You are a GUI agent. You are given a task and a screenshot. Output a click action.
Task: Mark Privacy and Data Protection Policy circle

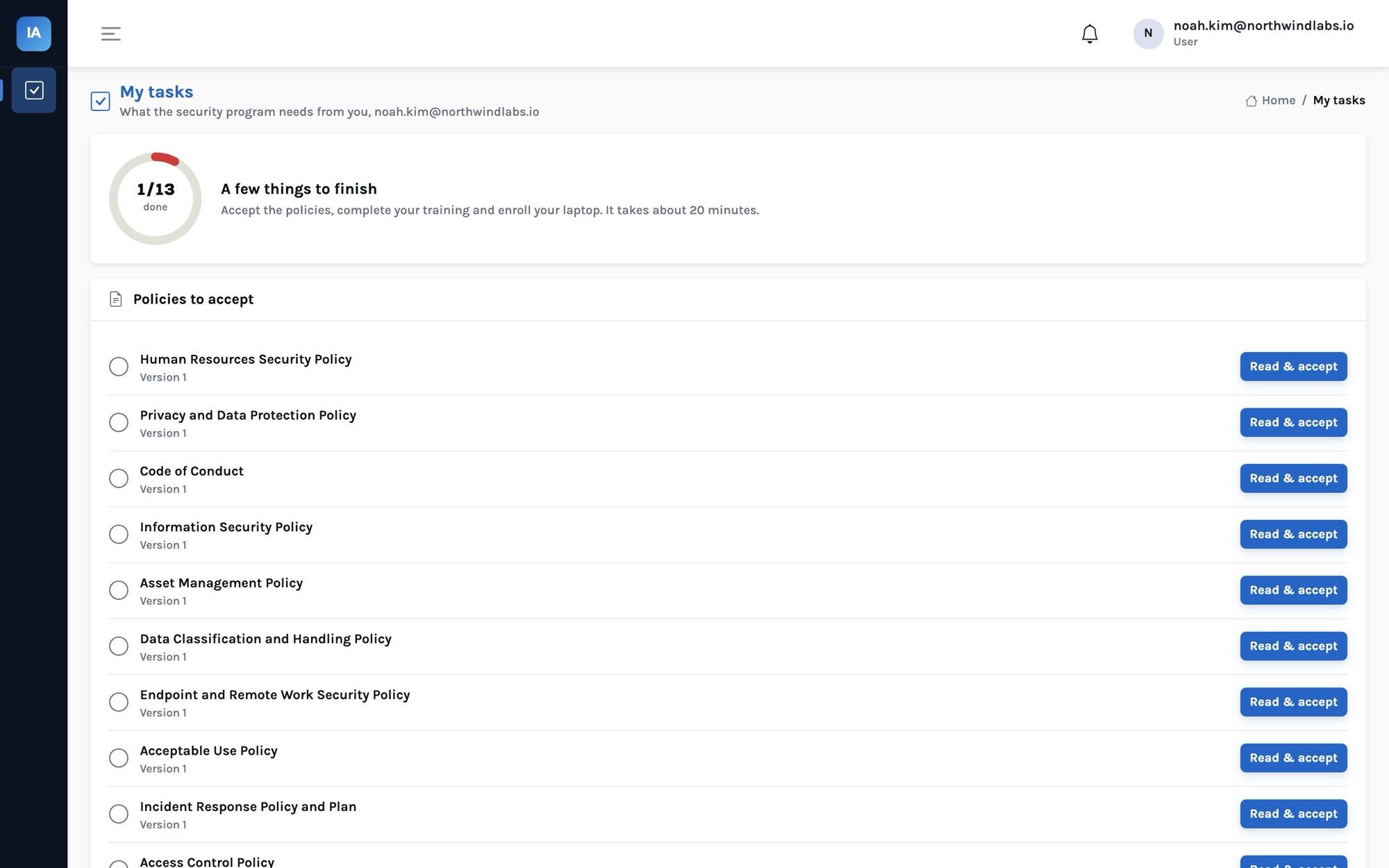point(119,422)
